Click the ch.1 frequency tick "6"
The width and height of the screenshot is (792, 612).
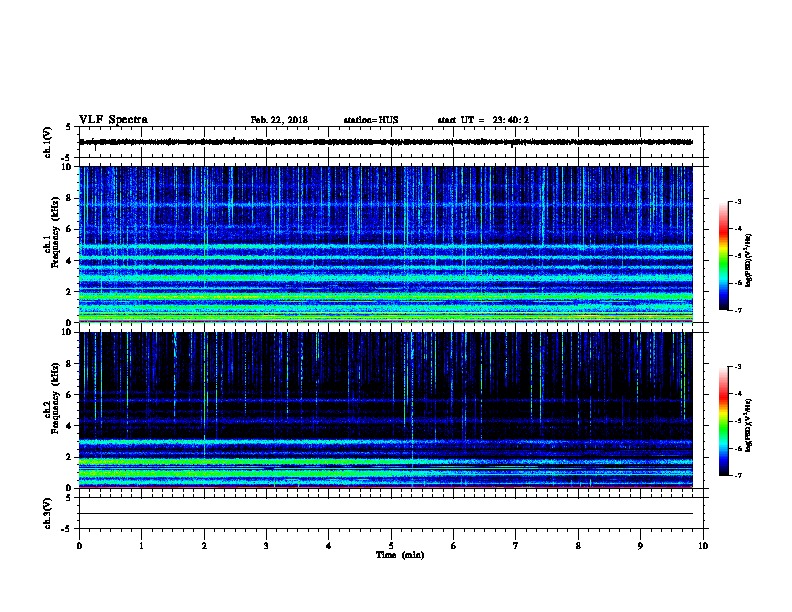pyautogui.click(x=69, y=229)
